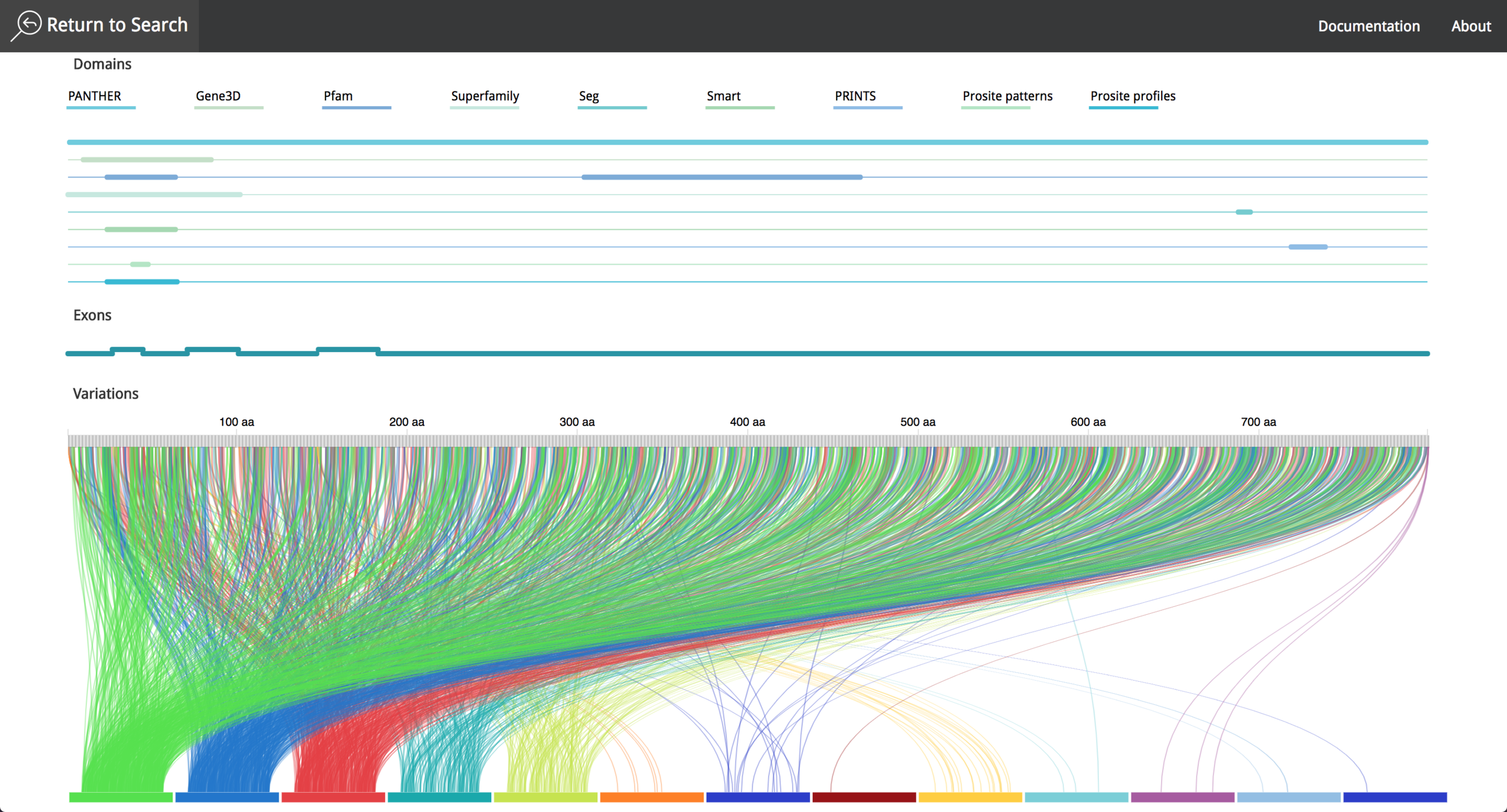The width and height of the screenshot is (1507, 812).
Task: Select the small Seg domain segment
Action: pos(1244,212)
